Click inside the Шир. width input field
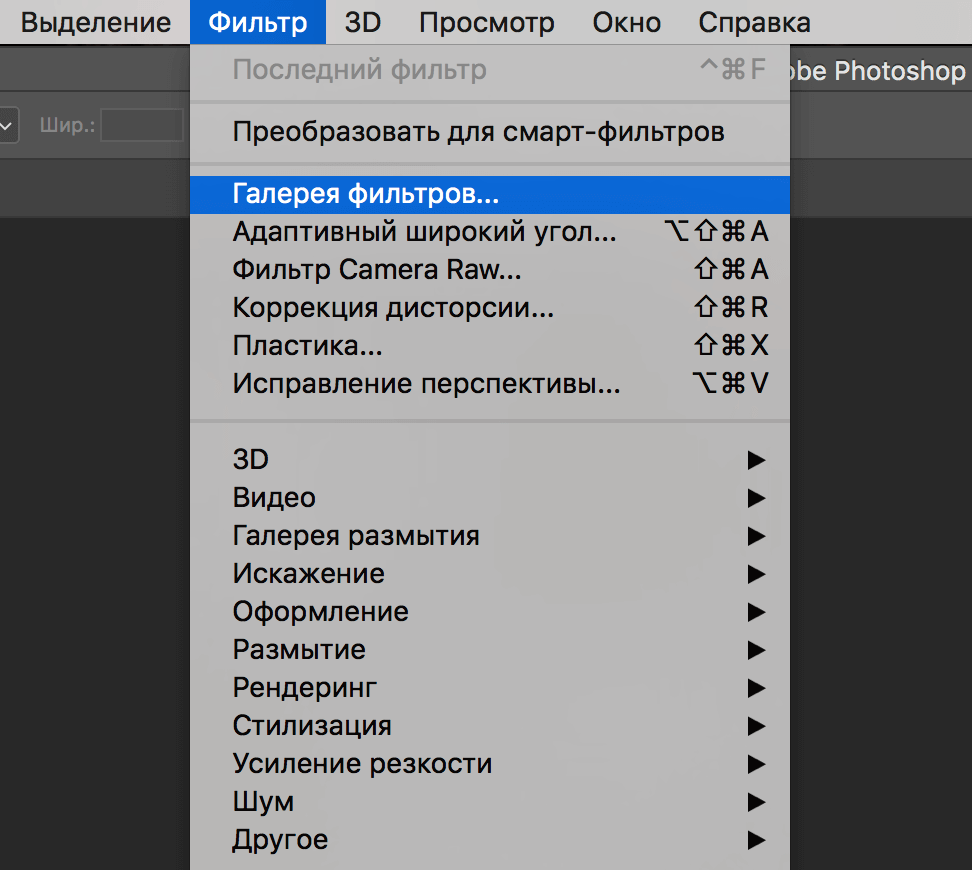Screen dimensions: 972x870 click(140, 125)
